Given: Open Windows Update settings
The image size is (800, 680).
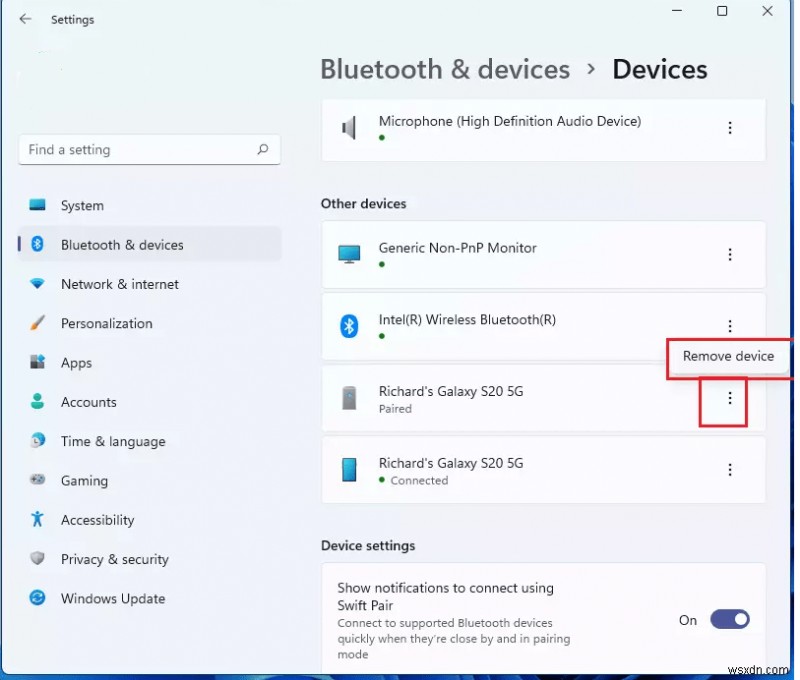Looking at the screenshot, I should (149, 598).
